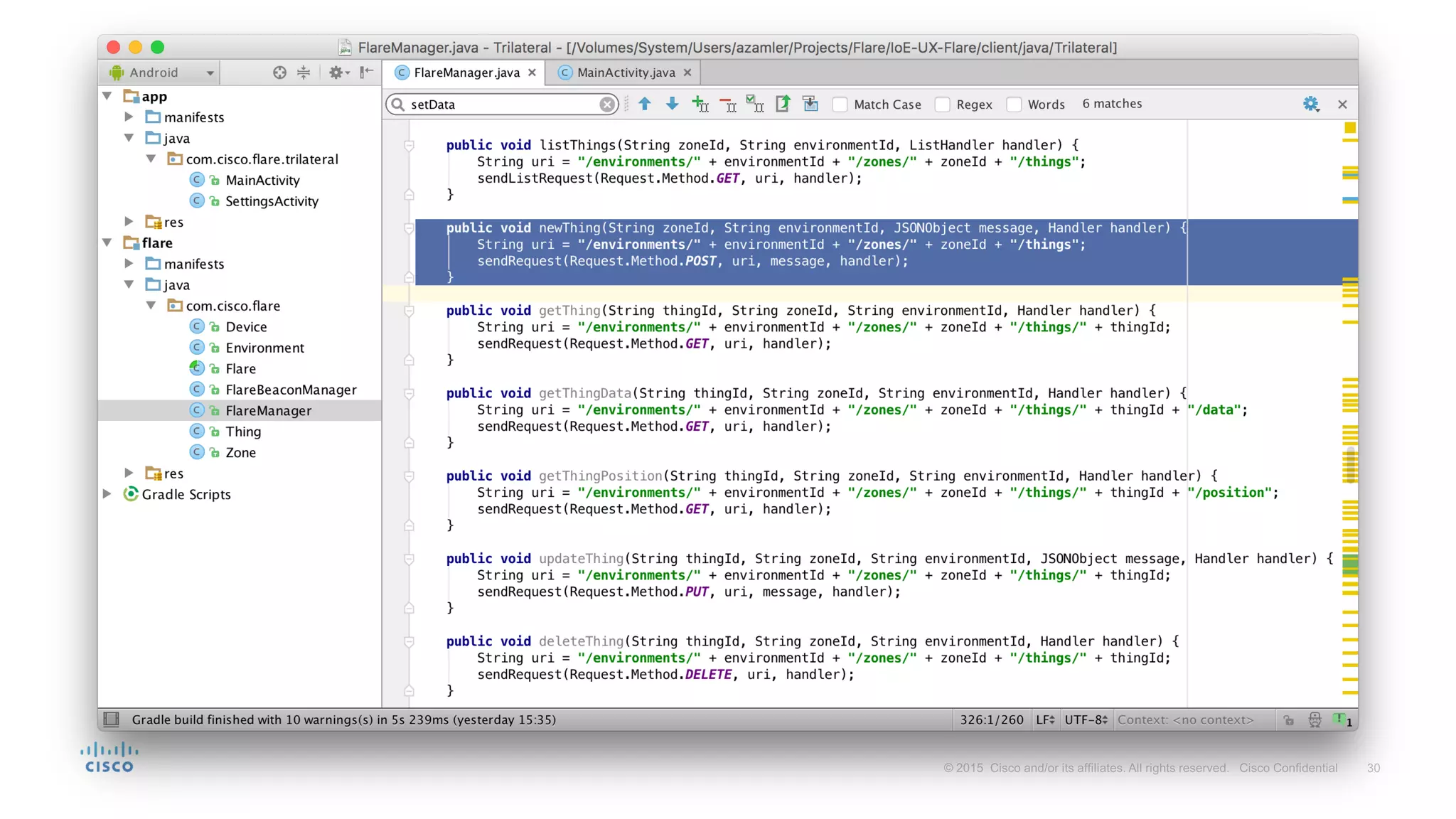Enable Words checkbox

tap(1014, 105)
